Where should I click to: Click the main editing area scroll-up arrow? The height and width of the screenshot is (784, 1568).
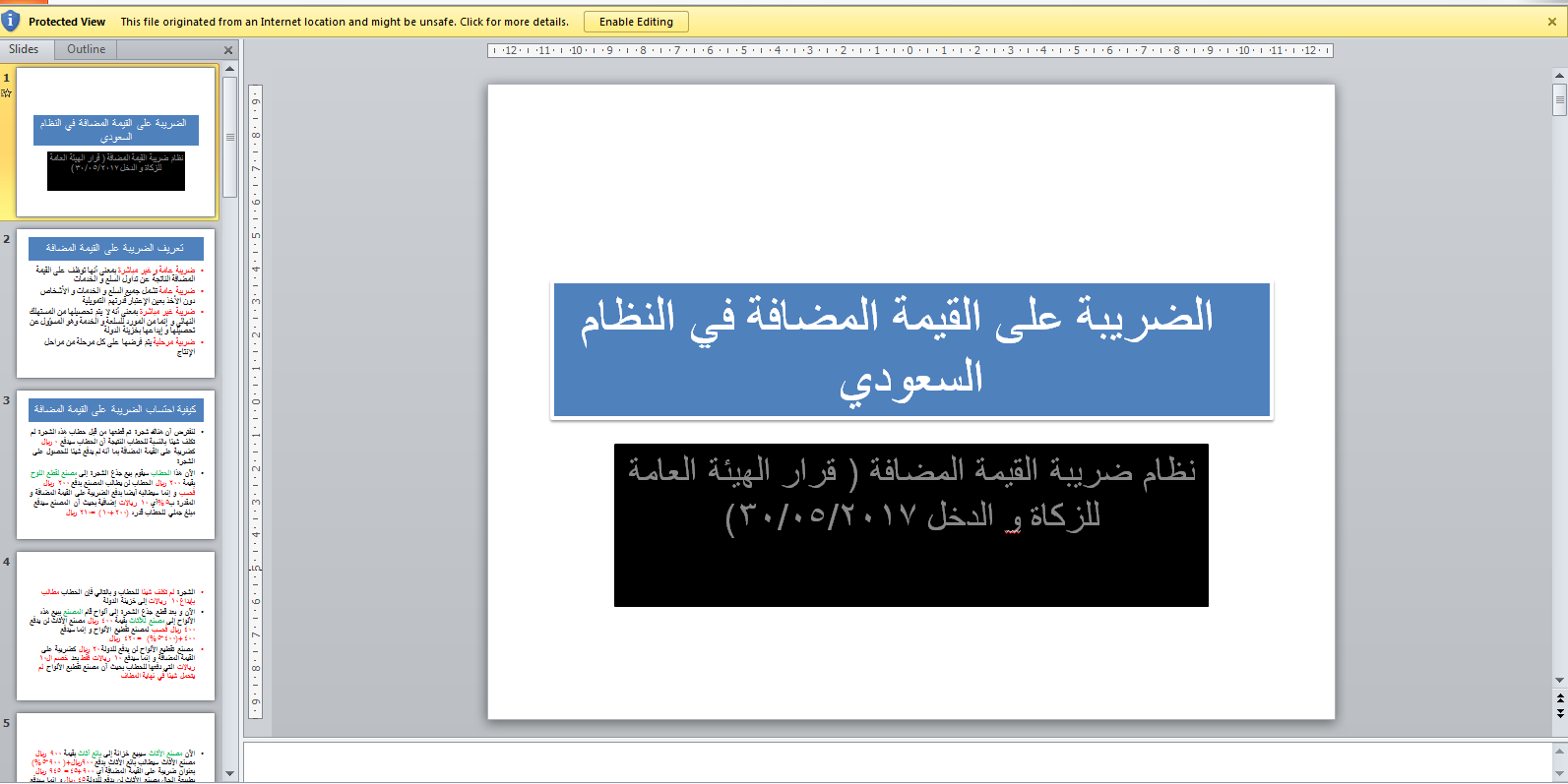tap(1560, 76)
